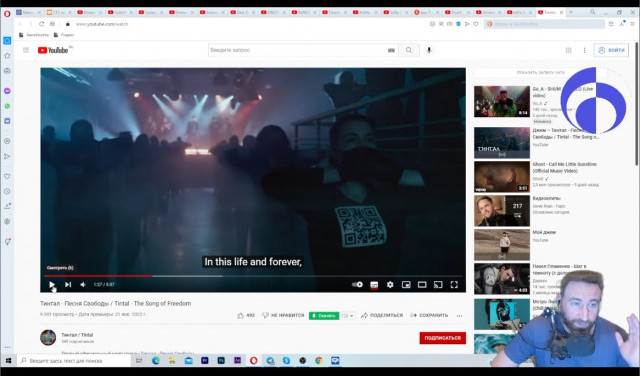This screenshot has height=376, width=640.
Task: Search tabs with the magnifier in the tab bar
Action: (x=592, y=13)
